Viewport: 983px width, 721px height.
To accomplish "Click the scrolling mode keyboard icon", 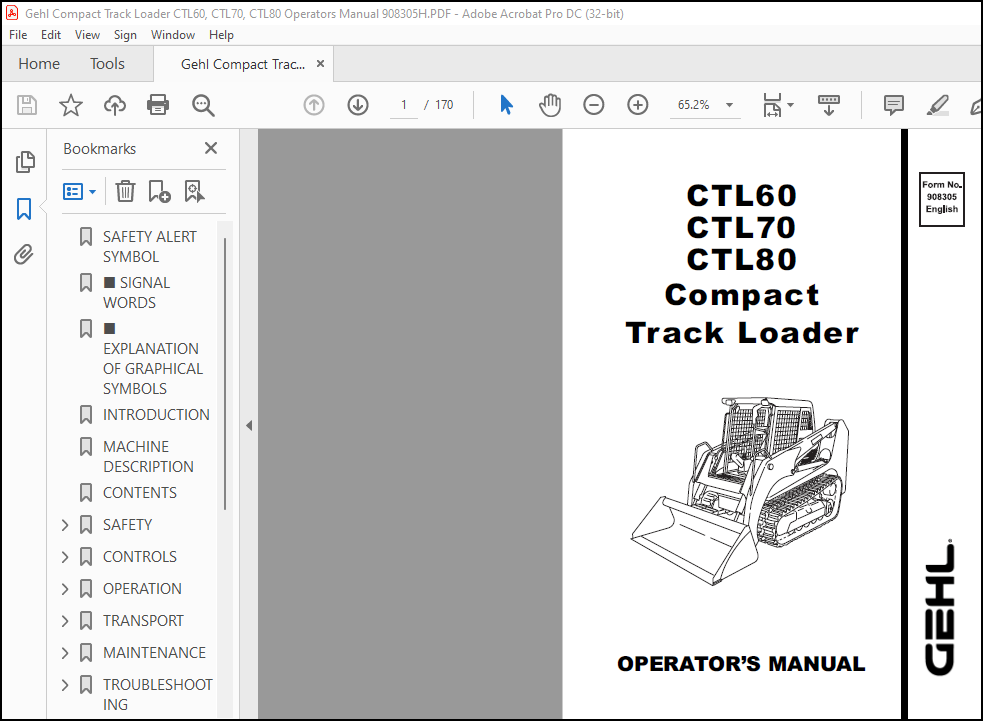I will tap(829, 105).
